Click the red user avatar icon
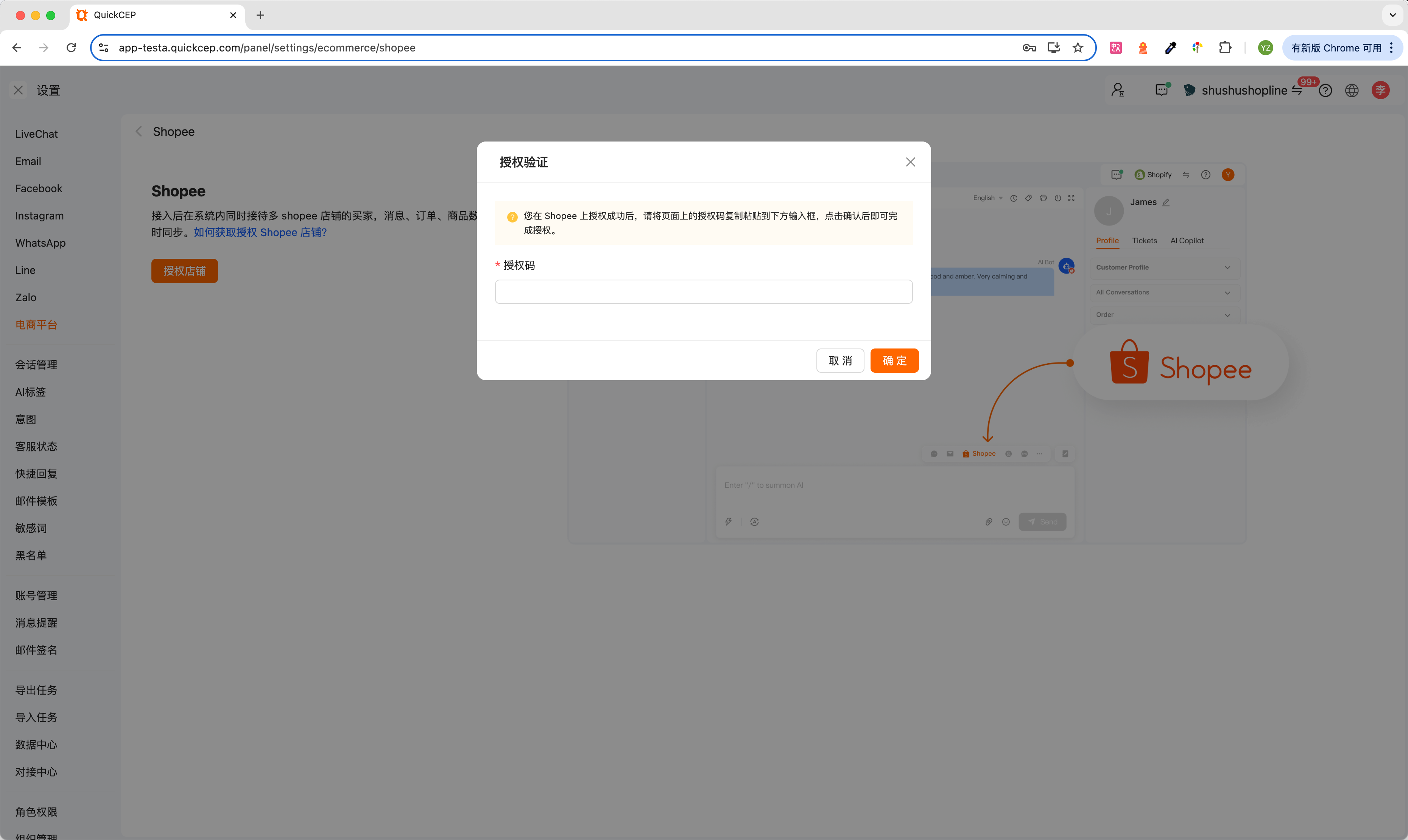1408x840 pixels. pos(1380,90)
